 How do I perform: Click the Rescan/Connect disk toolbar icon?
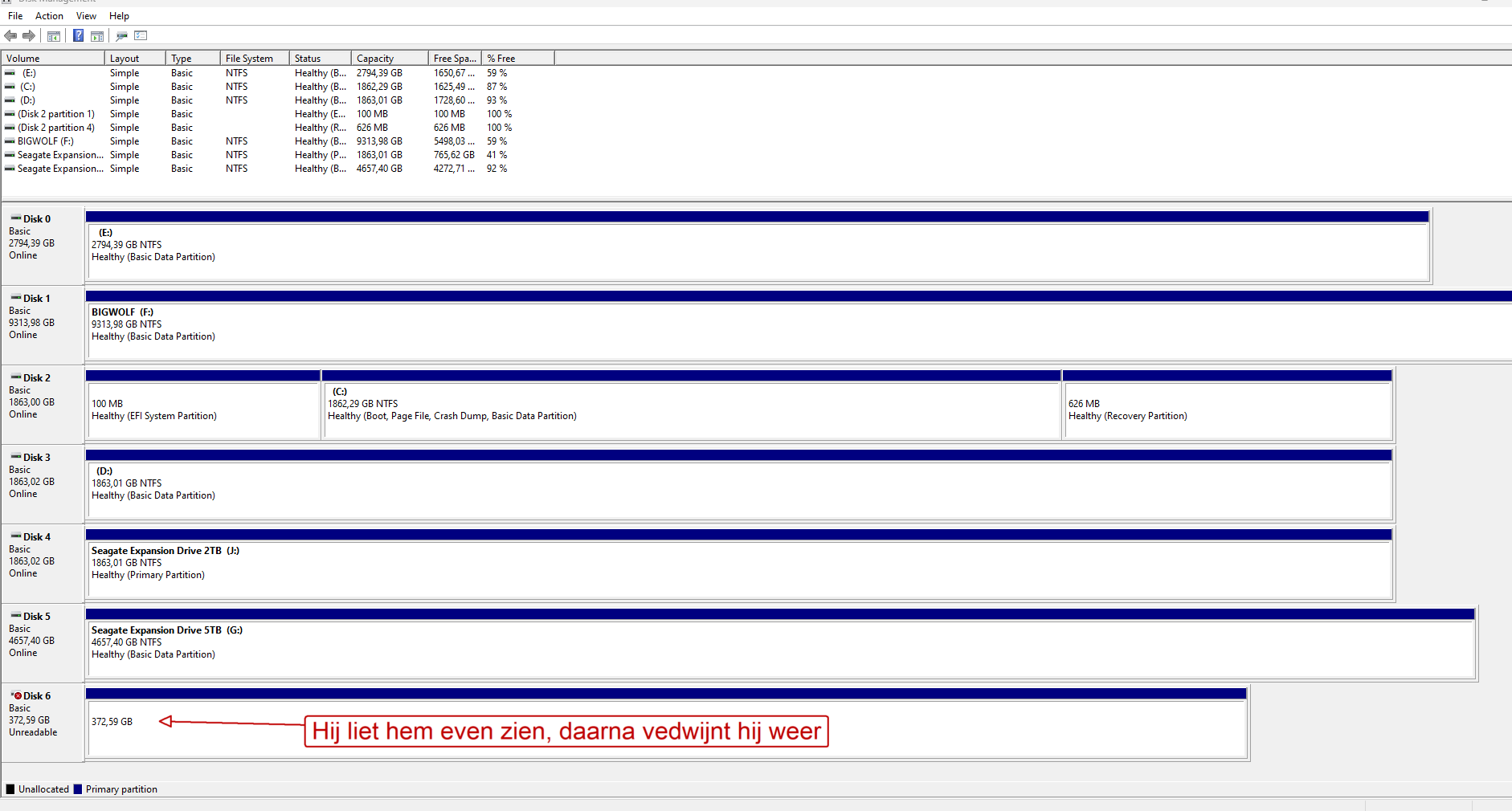pyautogui.click(x=122, y=35)
